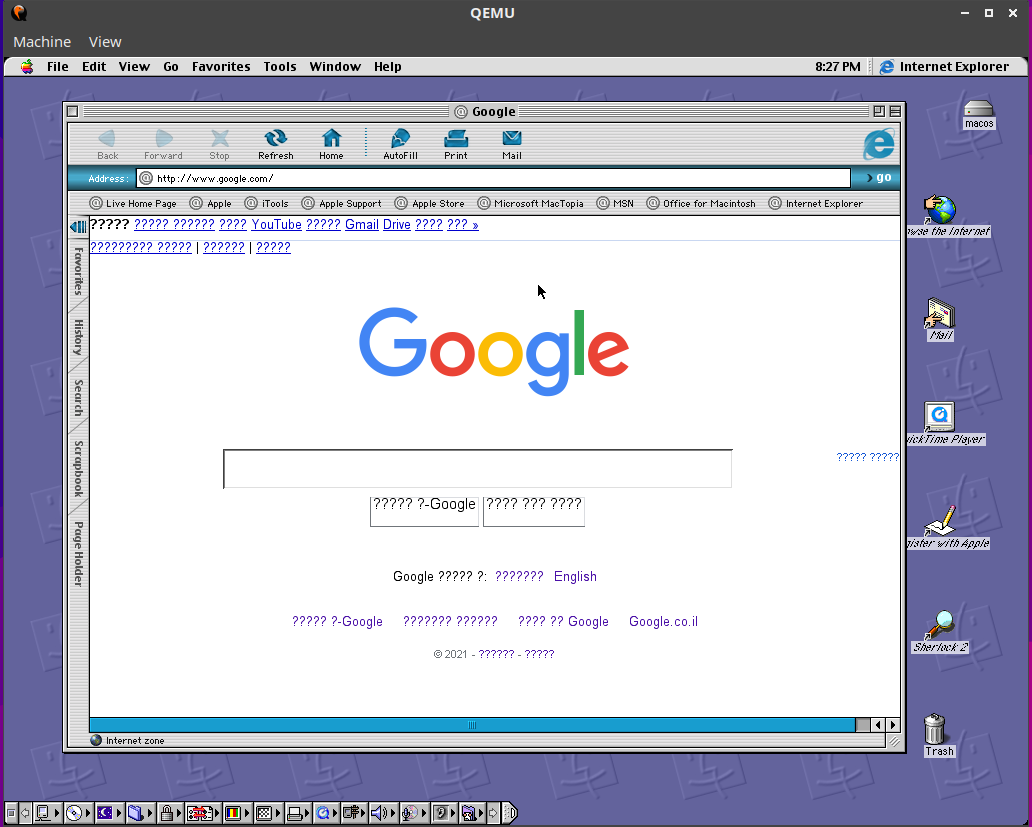1032x827 pixels.
Task: Collapse the control strip using its end tab
Action: [x=510, y=813]
